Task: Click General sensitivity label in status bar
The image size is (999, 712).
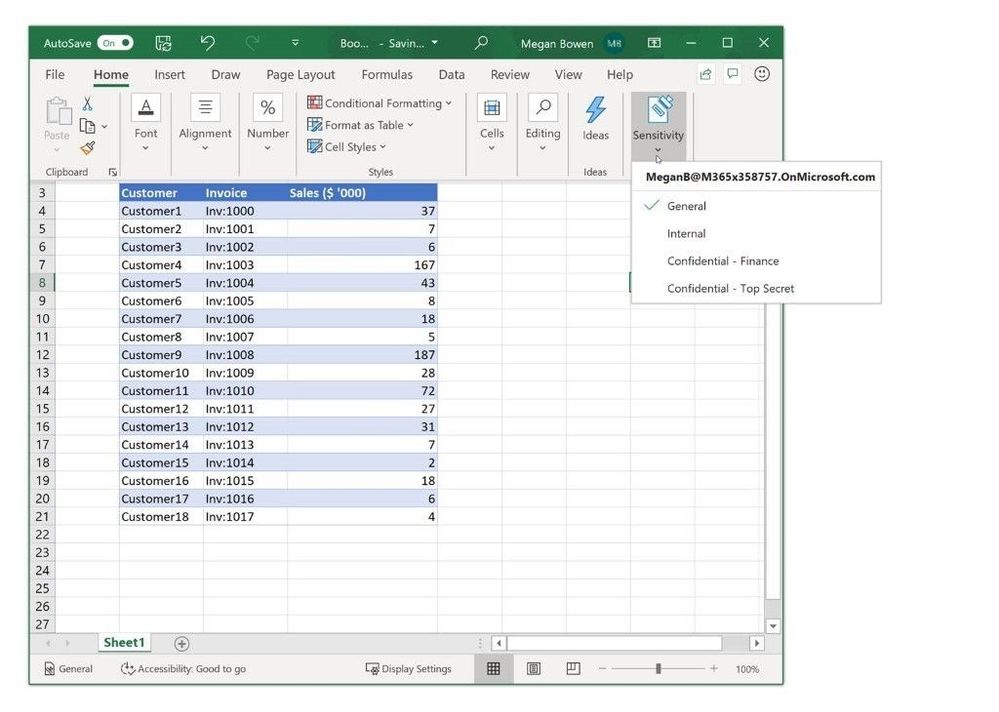Action: 68,669
